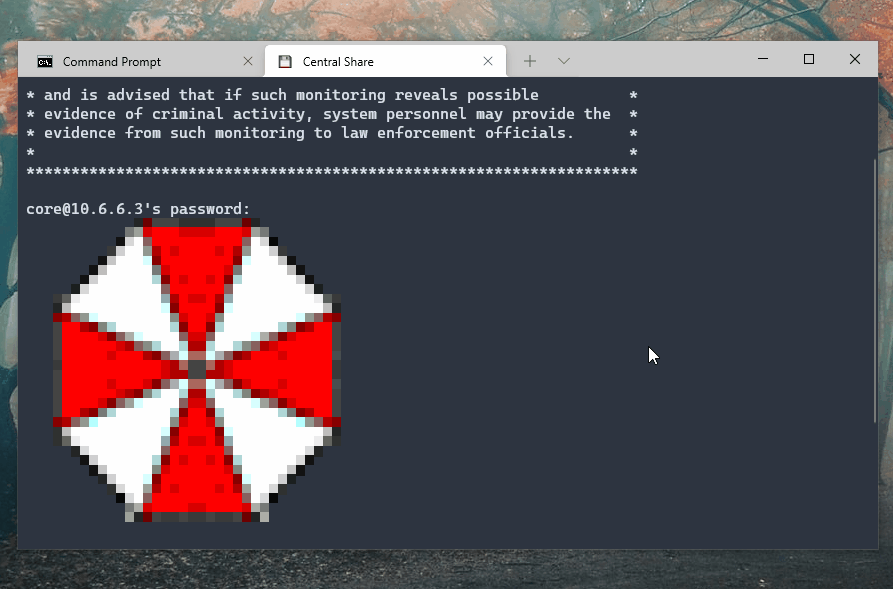Close the terminal window
Viewport: 893px width, 589px height.
pos(855,59)
